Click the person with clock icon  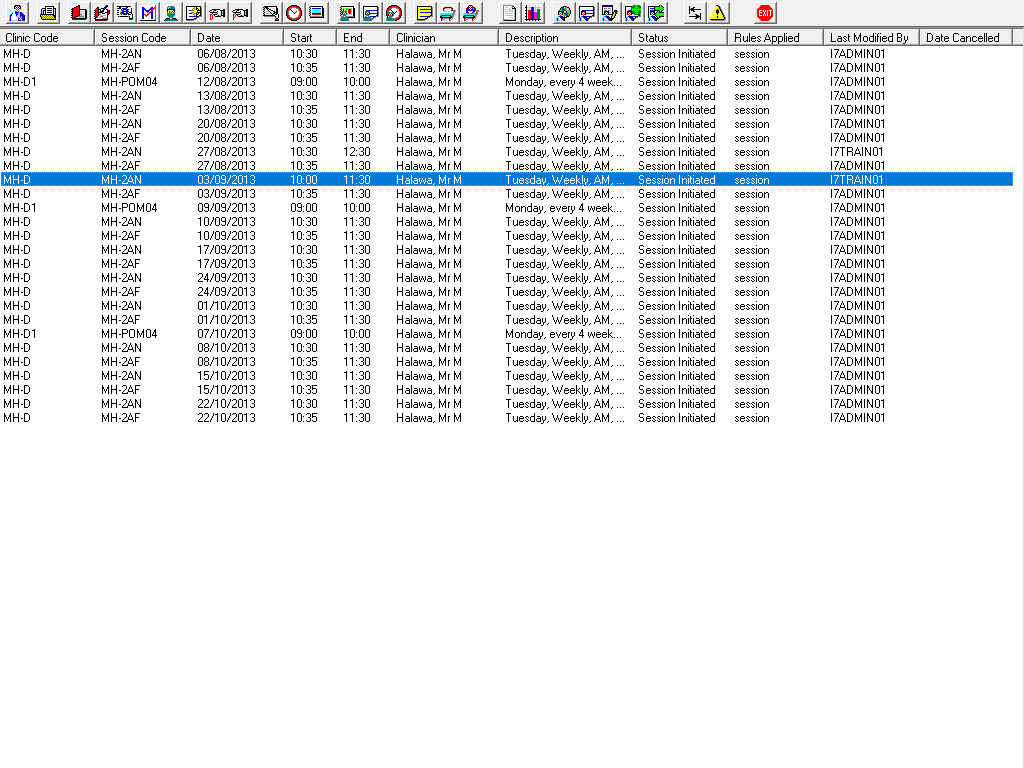(x=394, y=12)
